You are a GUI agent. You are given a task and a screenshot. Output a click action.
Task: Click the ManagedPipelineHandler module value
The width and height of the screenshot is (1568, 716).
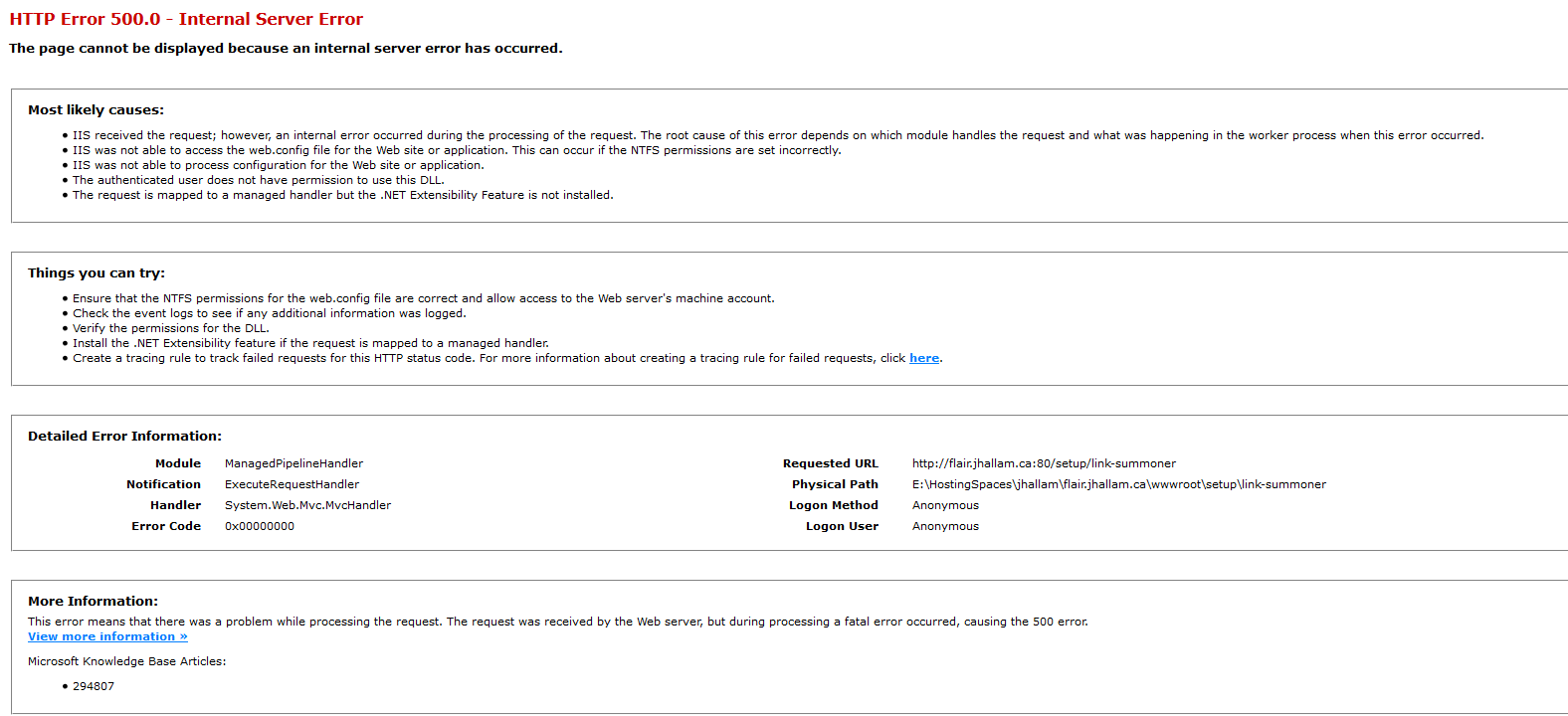(294, 463)
